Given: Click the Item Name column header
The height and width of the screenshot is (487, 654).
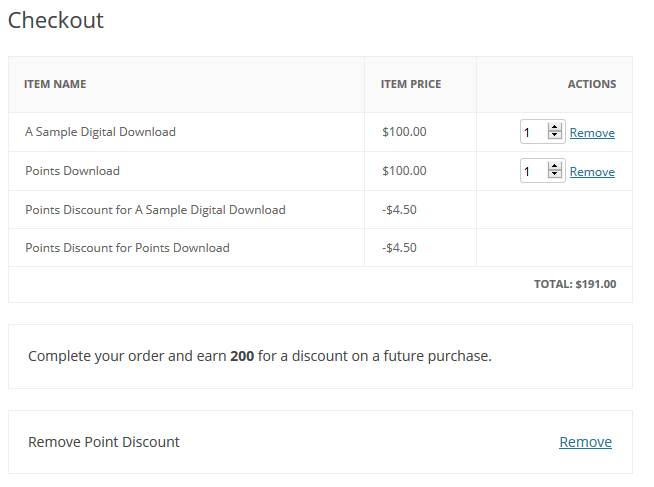Looking at the screenshot, I should 55,84.
